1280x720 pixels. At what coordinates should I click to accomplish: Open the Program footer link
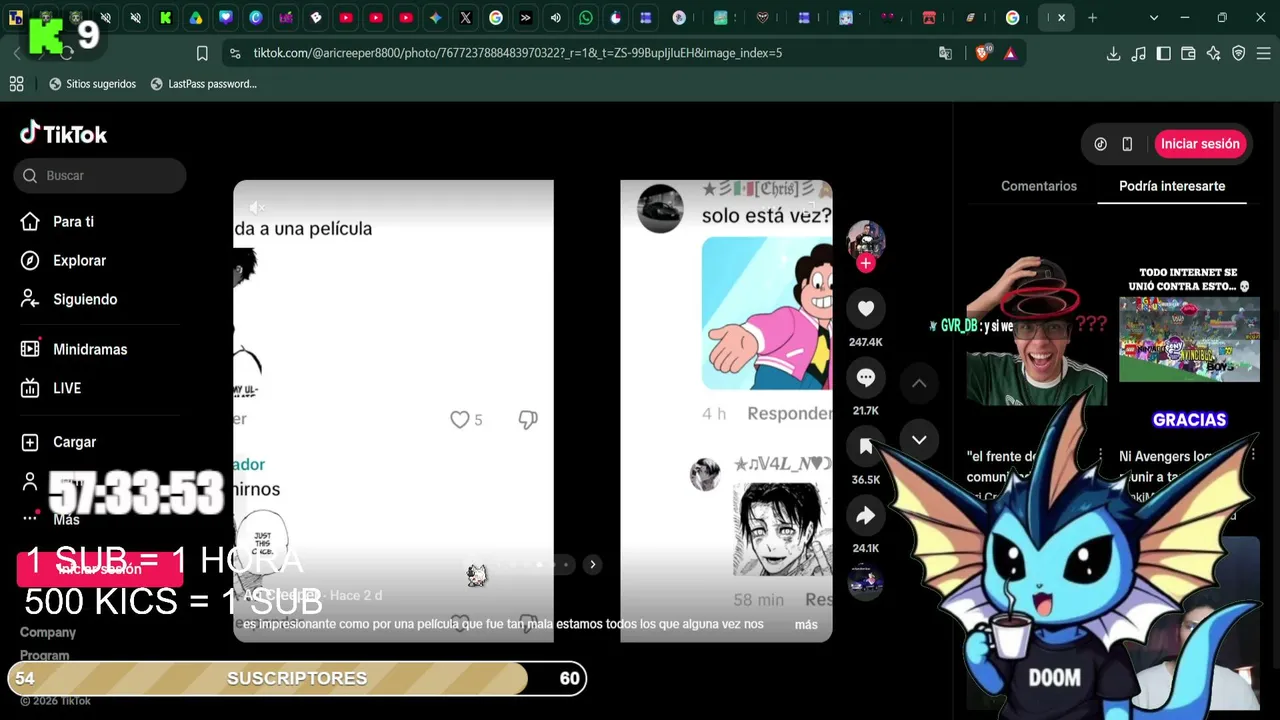coord(44,656)
